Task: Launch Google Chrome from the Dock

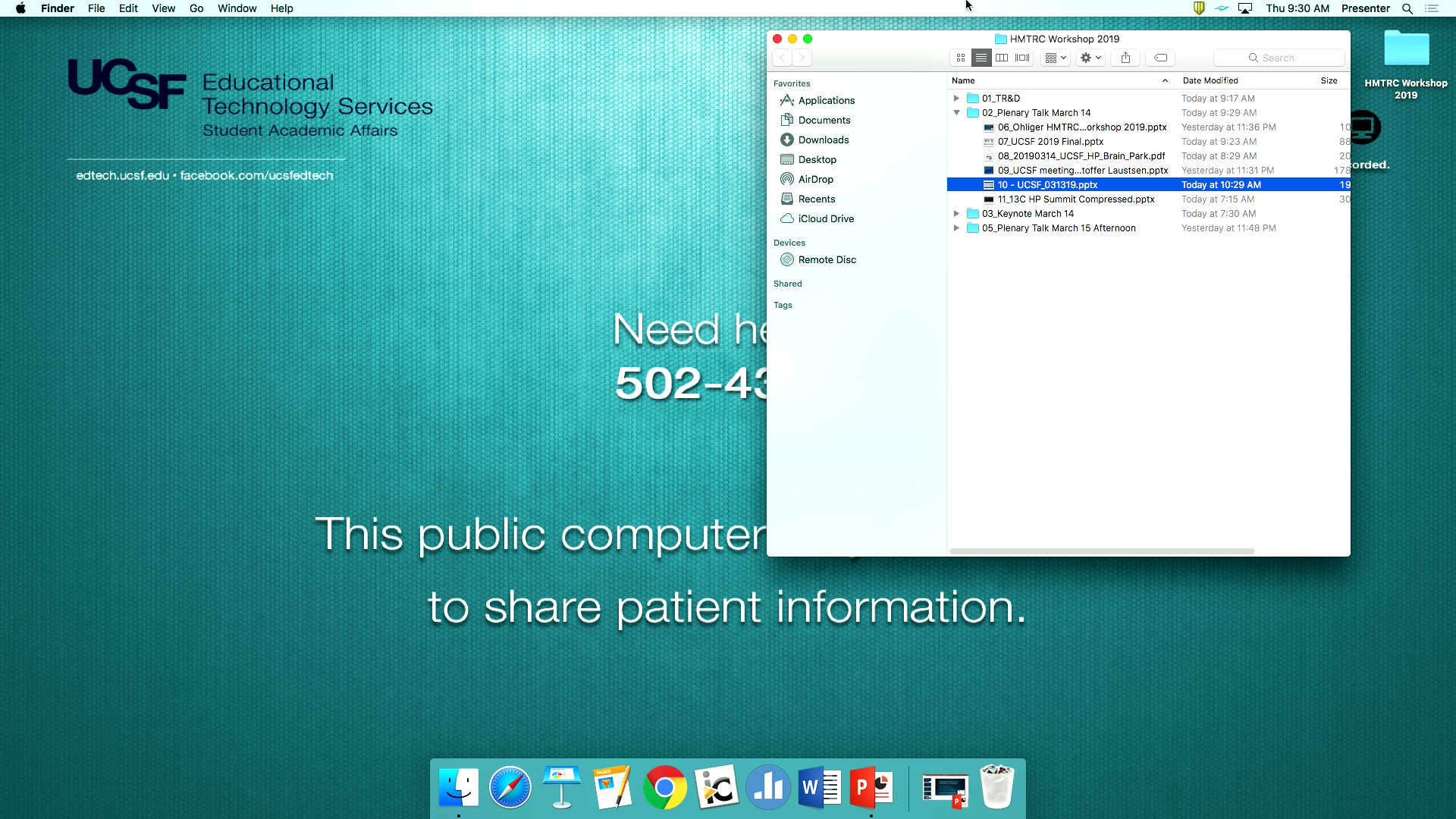Action: (x=665, y=788)
